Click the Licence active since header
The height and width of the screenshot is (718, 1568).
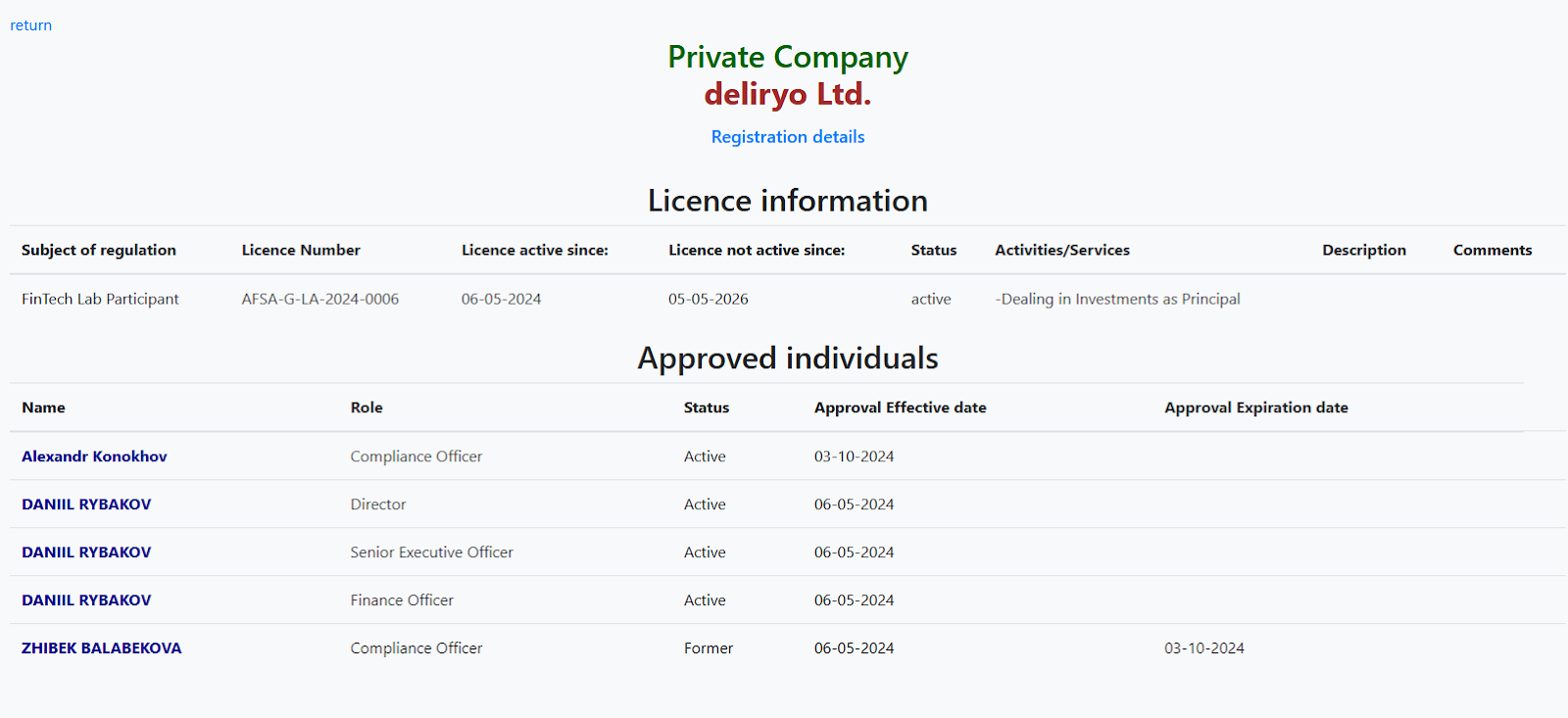click(x=534, y=250)
